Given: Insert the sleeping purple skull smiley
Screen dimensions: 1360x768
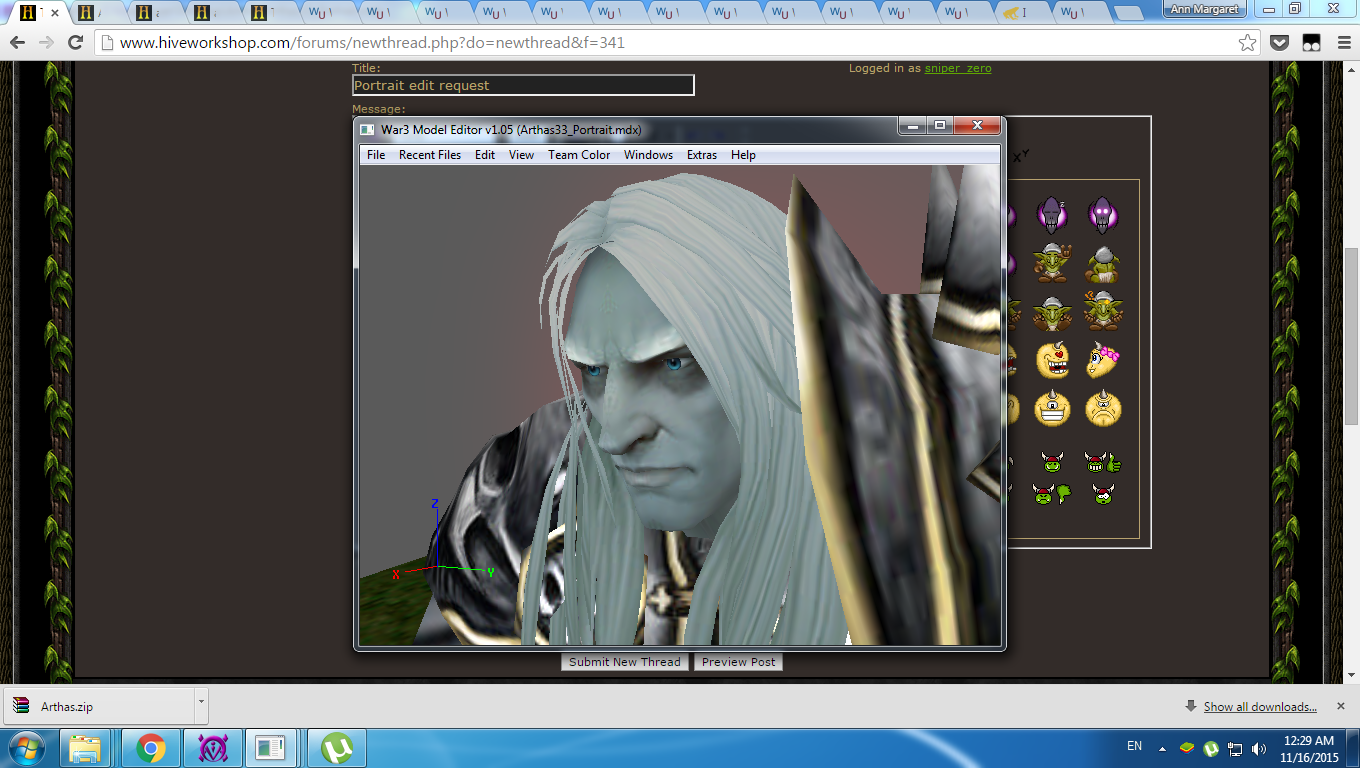Looking at the screenshot, I should [1051, 215].
